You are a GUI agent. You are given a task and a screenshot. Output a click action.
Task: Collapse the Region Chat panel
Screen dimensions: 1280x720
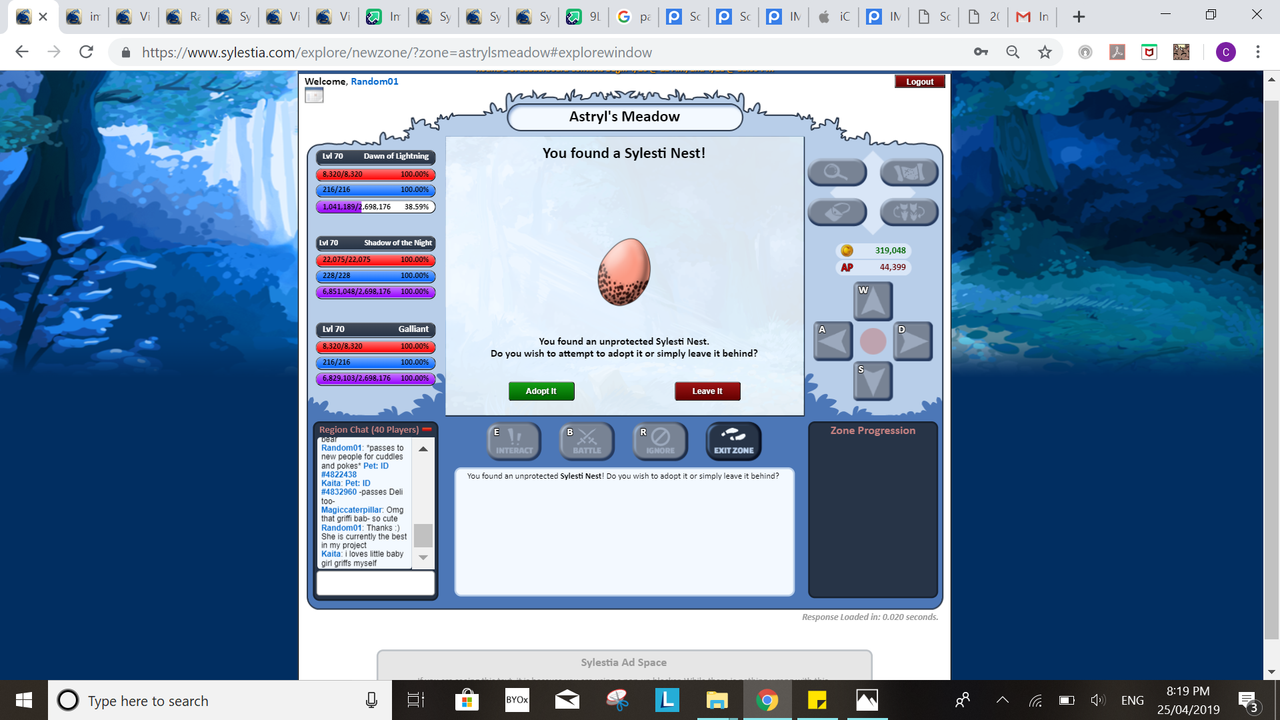click(429, 428)
